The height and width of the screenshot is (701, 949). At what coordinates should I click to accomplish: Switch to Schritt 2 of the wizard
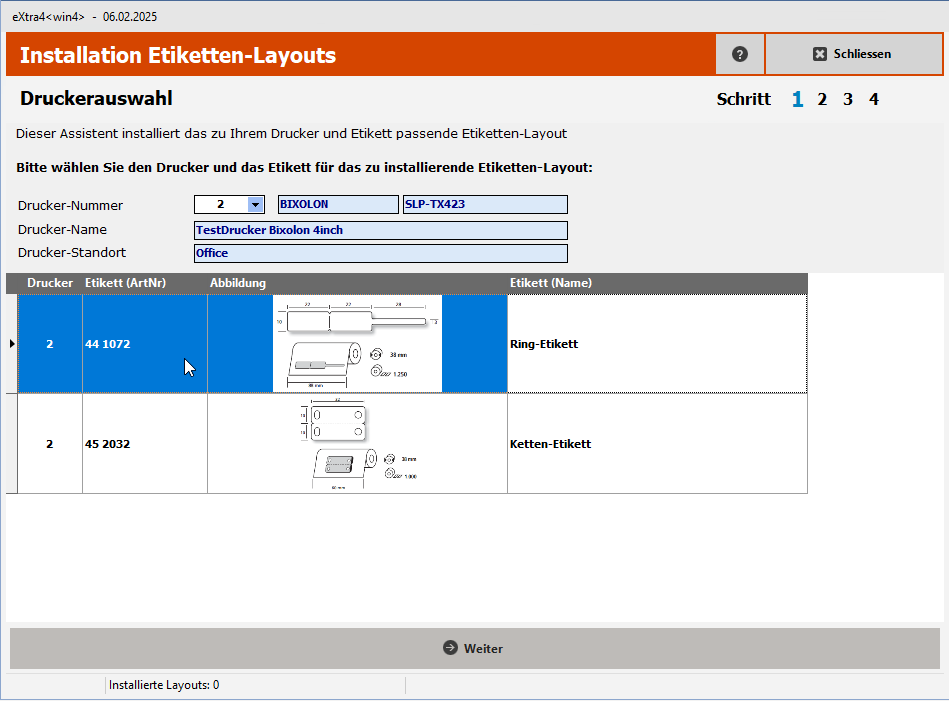[x=822, y=99]
